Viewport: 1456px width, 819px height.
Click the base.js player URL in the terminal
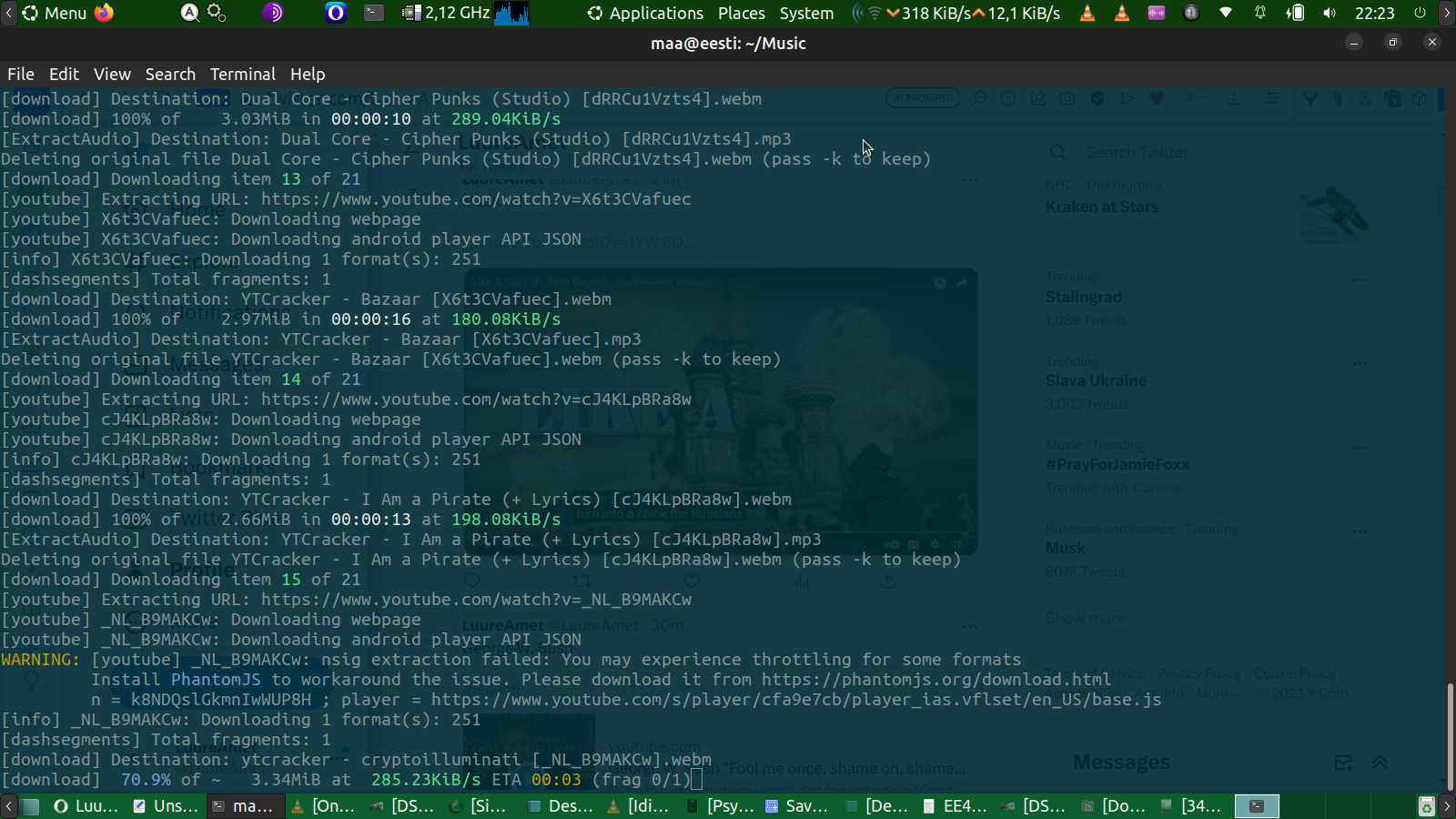796,700
